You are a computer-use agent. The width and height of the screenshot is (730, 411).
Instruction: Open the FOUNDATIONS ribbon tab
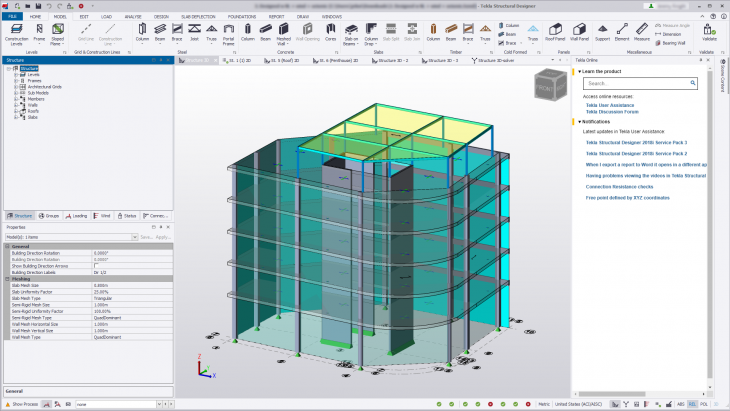coord(242,16)
